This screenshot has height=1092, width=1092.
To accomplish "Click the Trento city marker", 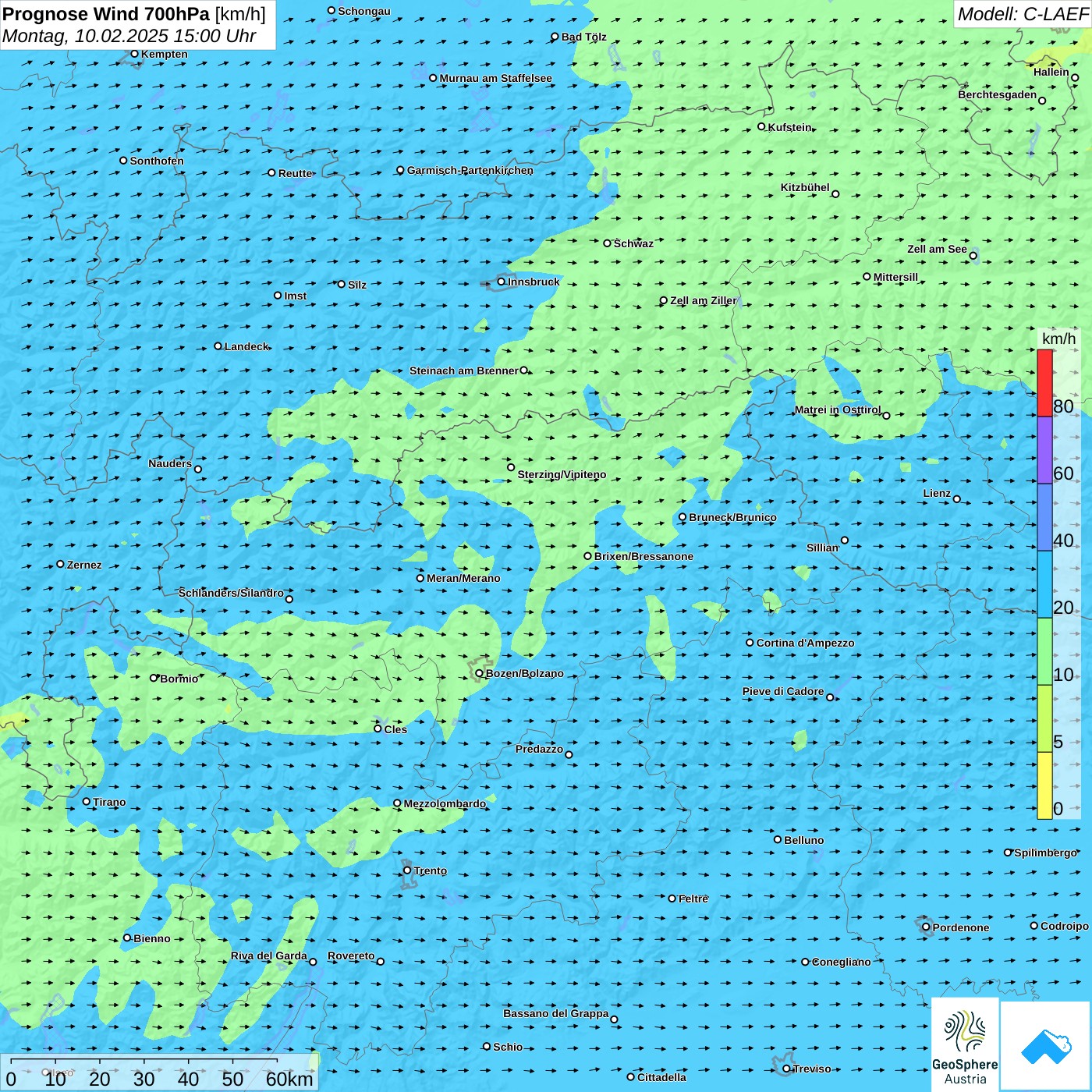I will (407, 870).
